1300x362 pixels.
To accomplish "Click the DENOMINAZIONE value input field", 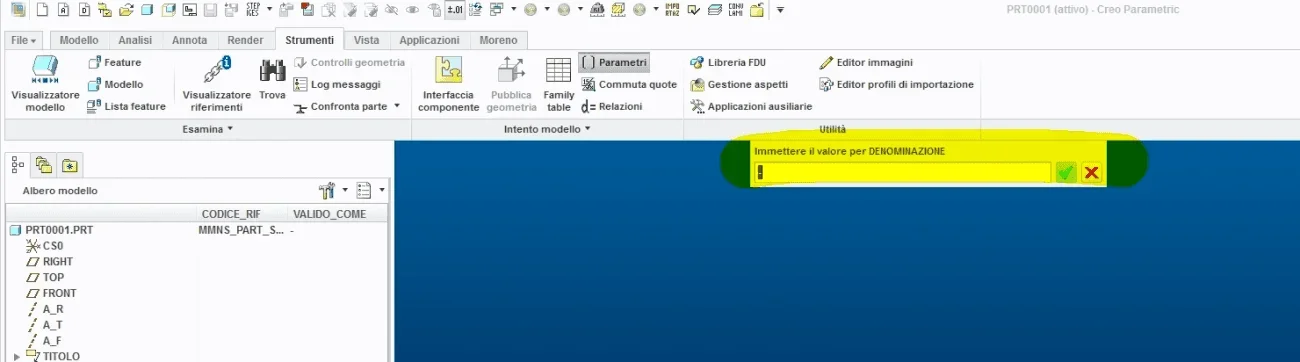I will tap(903, 173).
